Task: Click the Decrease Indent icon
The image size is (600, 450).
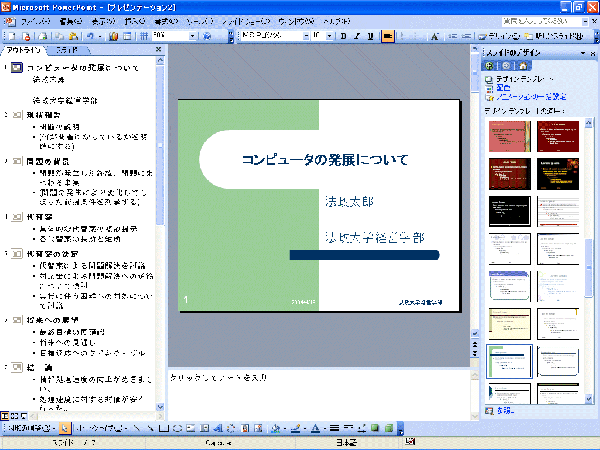Action: [x=453, y=36]
